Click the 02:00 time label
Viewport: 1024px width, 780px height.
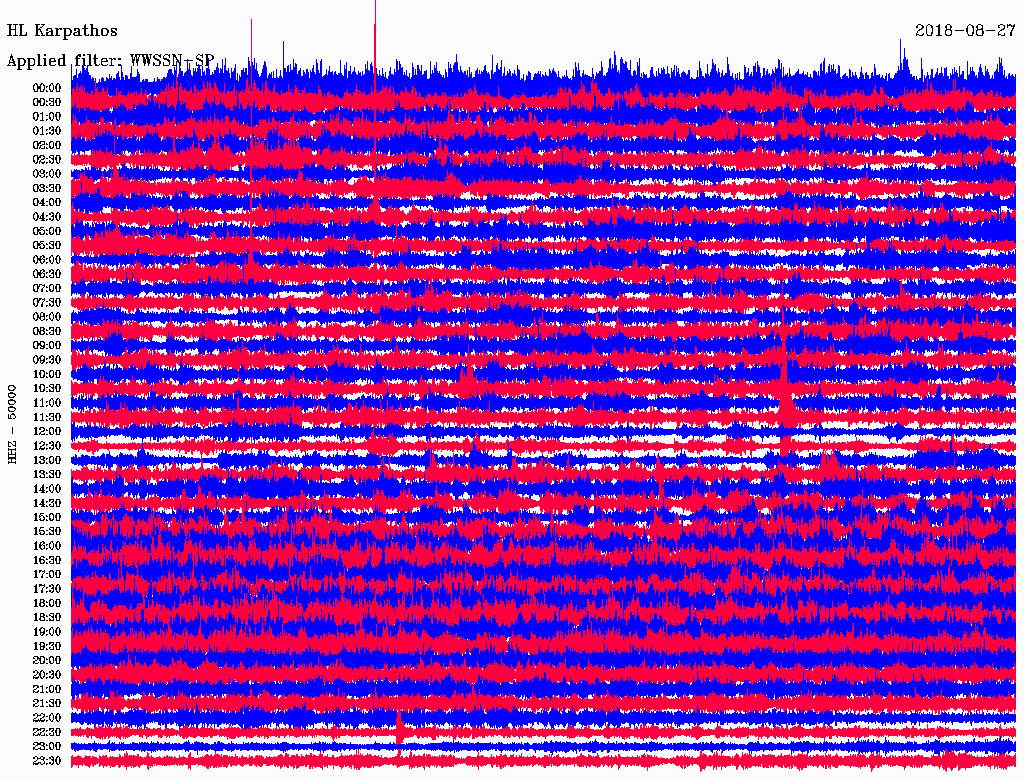pos(47,145)
